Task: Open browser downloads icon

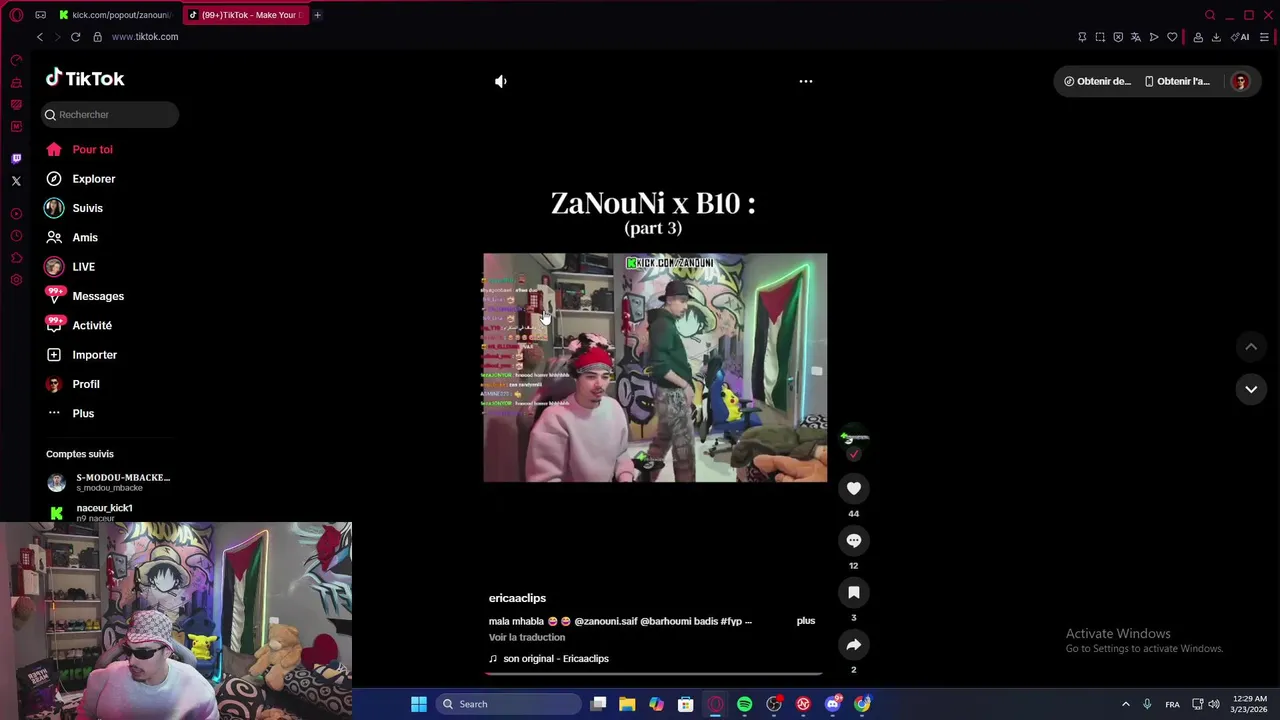Action: click(x=1216, y=37)
